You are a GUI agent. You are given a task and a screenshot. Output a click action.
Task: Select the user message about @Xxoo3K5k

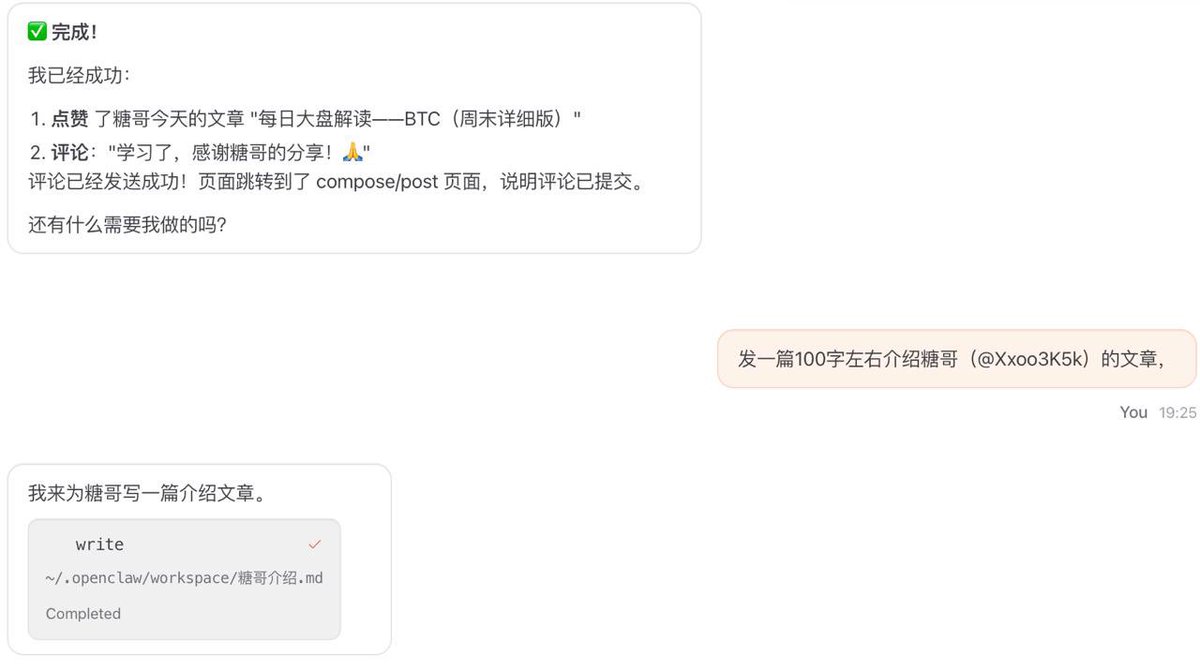[x=956, y=359]
